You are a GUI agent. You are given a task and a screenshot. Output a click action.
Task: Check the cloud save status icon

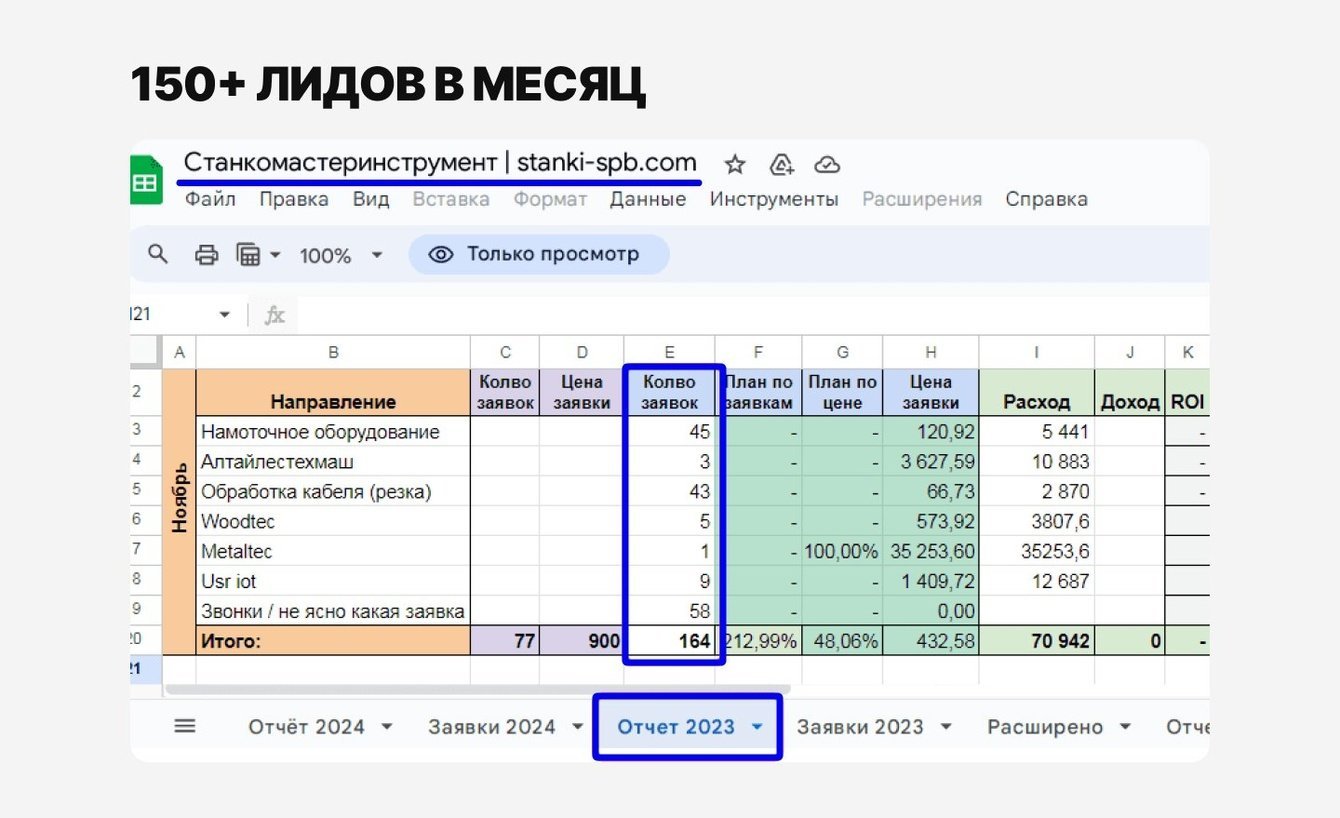(827, 164)
